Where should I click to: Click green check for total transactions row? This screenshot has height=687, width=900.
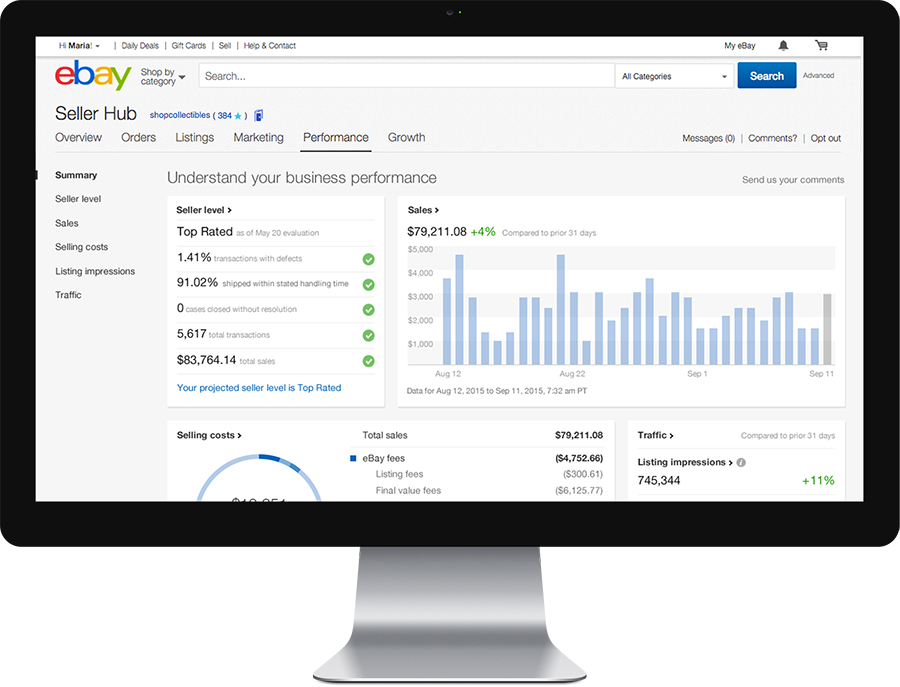[368, 336]
